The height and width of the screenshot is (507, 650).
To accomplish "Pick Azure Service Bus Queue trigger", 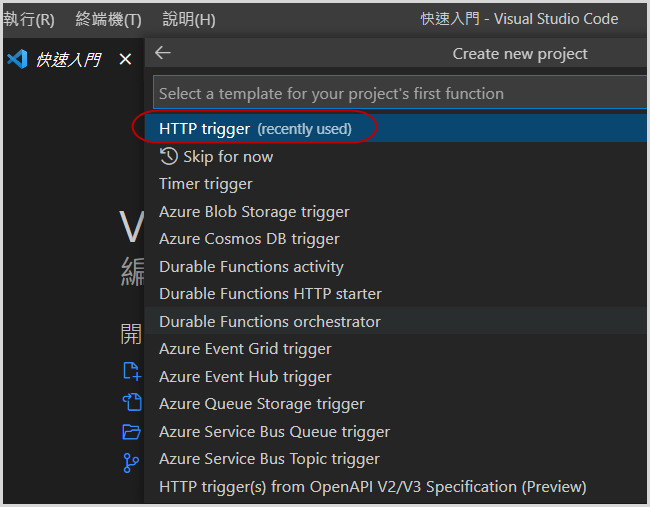I will click(274, 432).
